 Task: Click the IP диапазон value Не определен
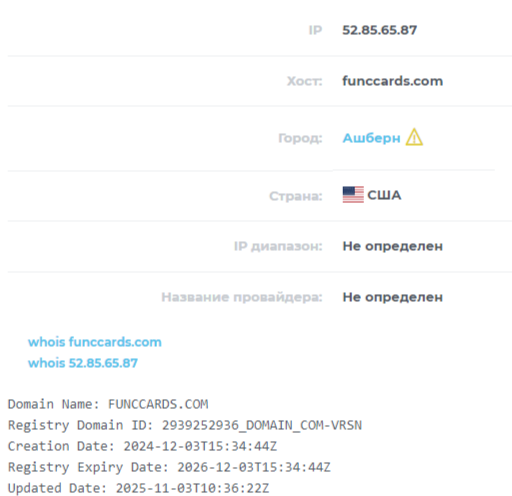[393, 246]
